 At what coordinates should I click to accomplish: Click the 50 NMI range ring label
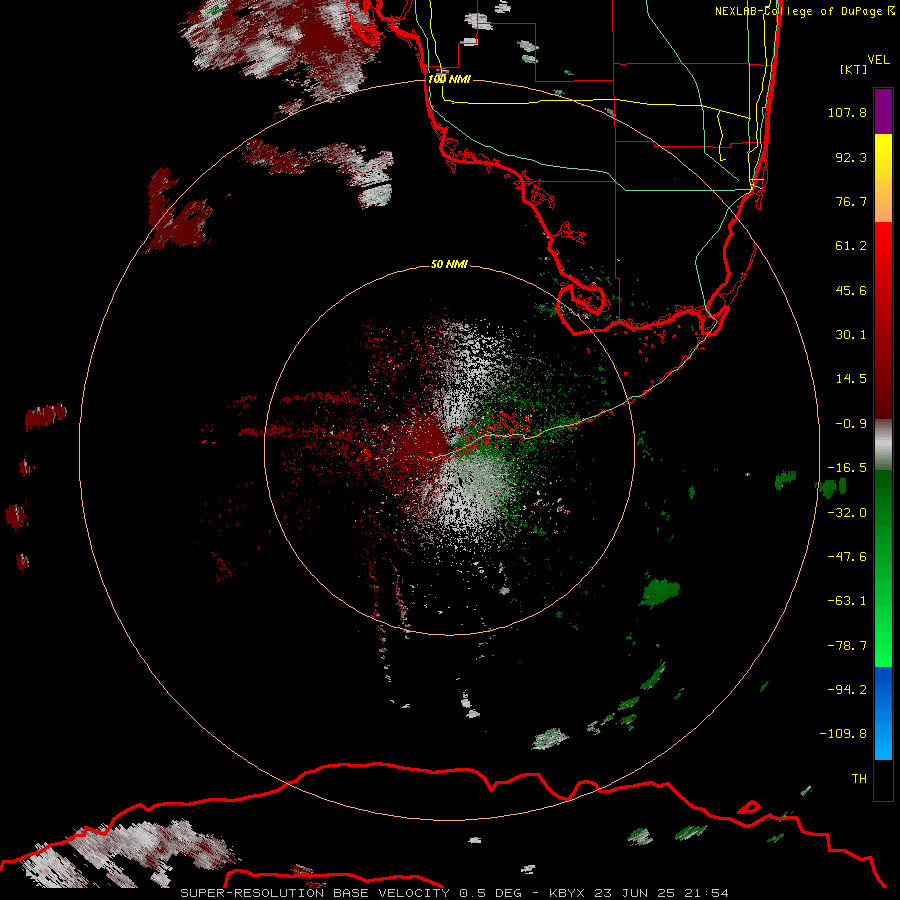(x=449, y=264)
